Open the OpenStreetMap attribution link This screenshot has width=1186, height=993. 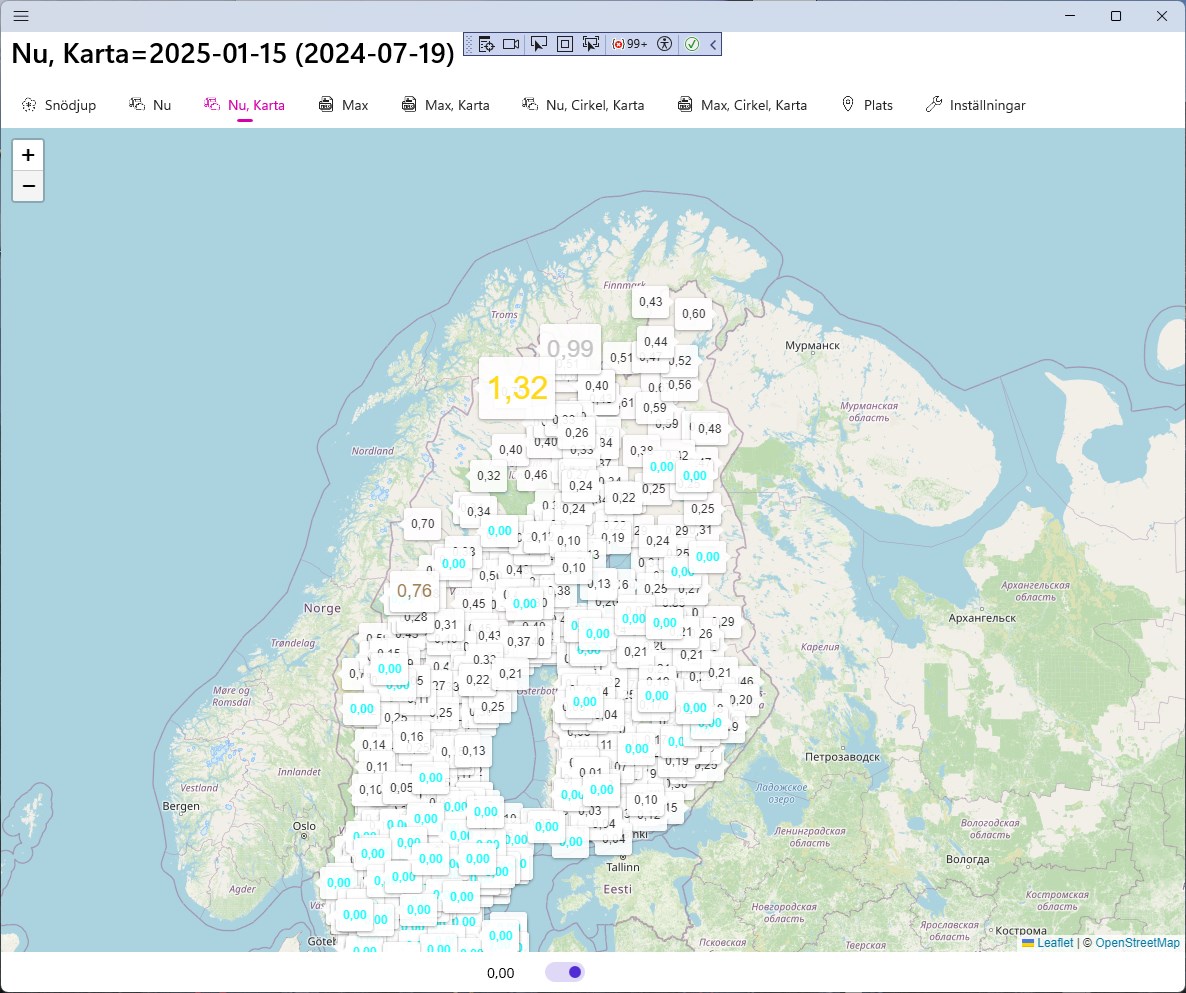pyautogui.click(x=1137, y=943)
